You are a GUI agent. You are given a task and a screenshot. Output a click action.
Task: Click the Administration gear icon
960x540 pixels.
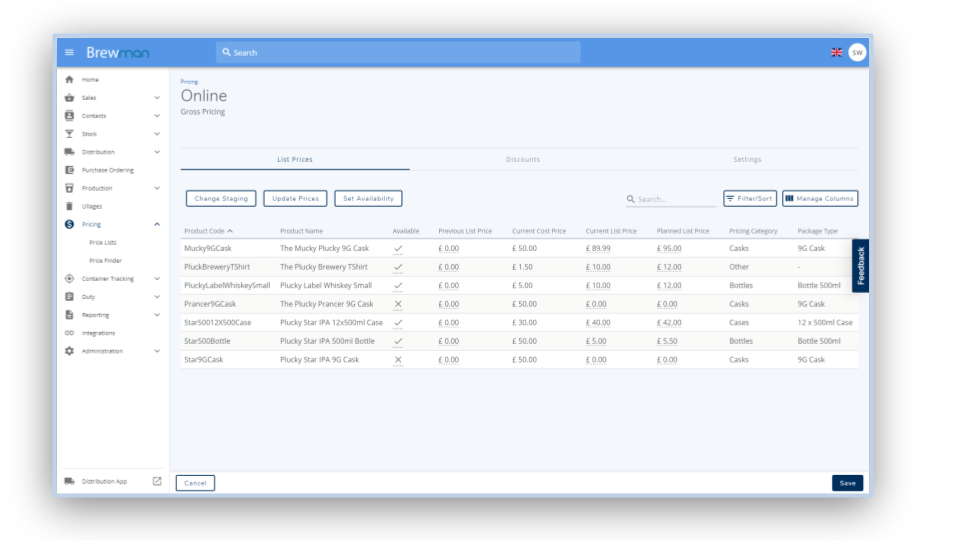click(x=69, y=351)
